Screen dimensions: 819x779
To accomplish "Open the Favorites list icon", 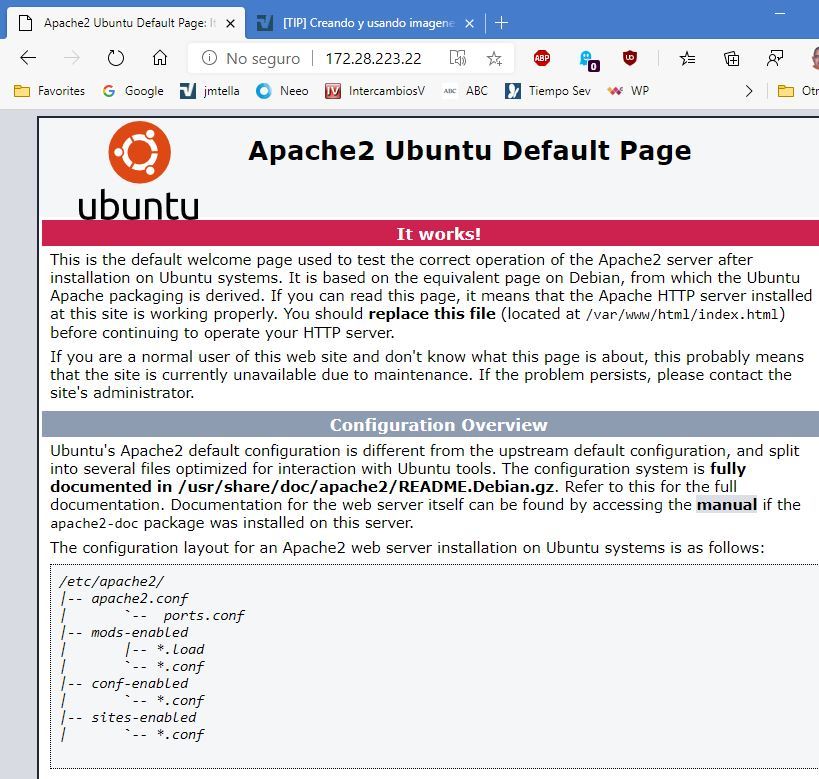I will pyautogui.click(x=687, y=58).
